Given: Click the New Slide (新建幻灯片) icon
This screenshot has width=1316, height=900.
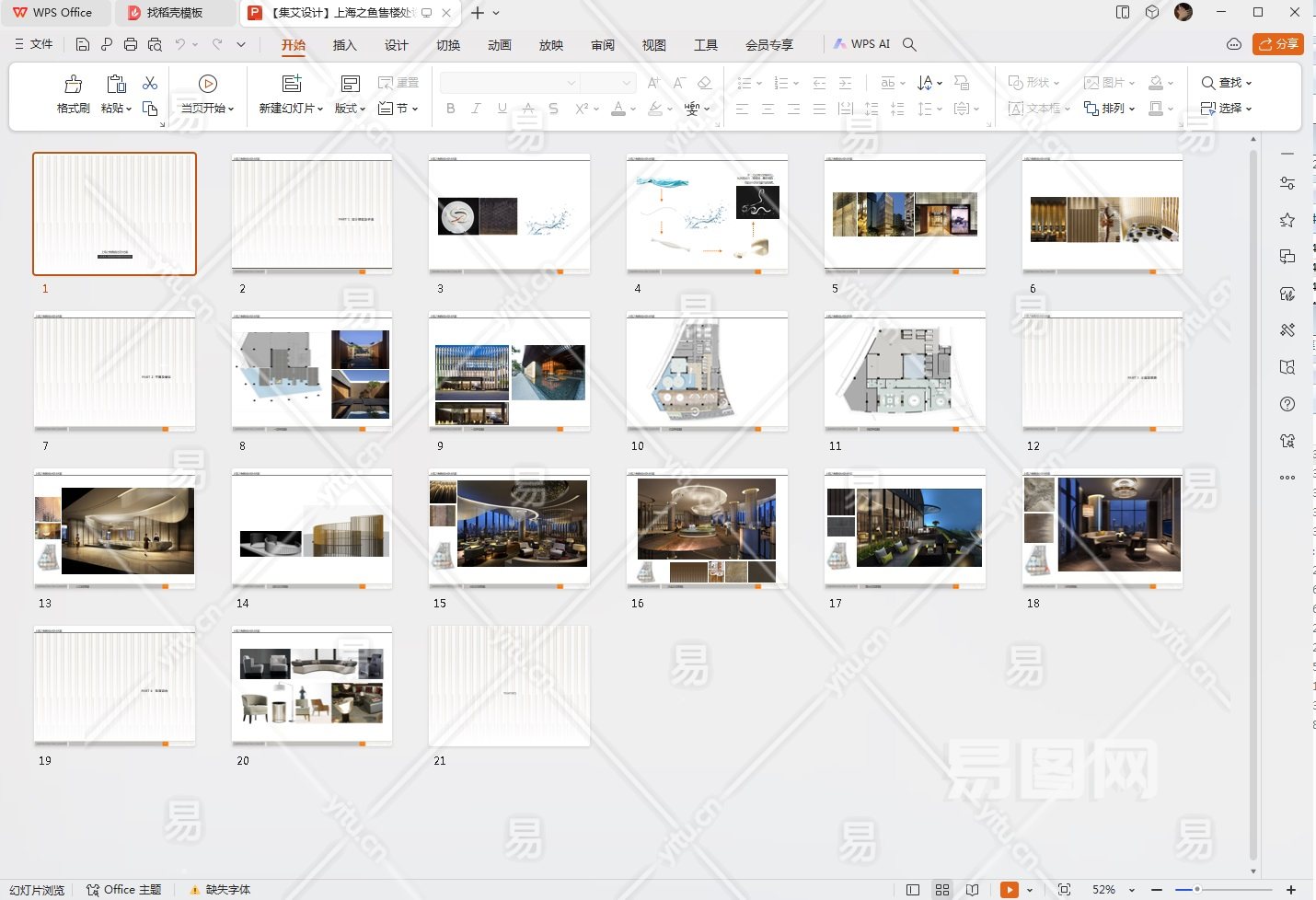Looking at the screenshot, I should coord(292,84).
